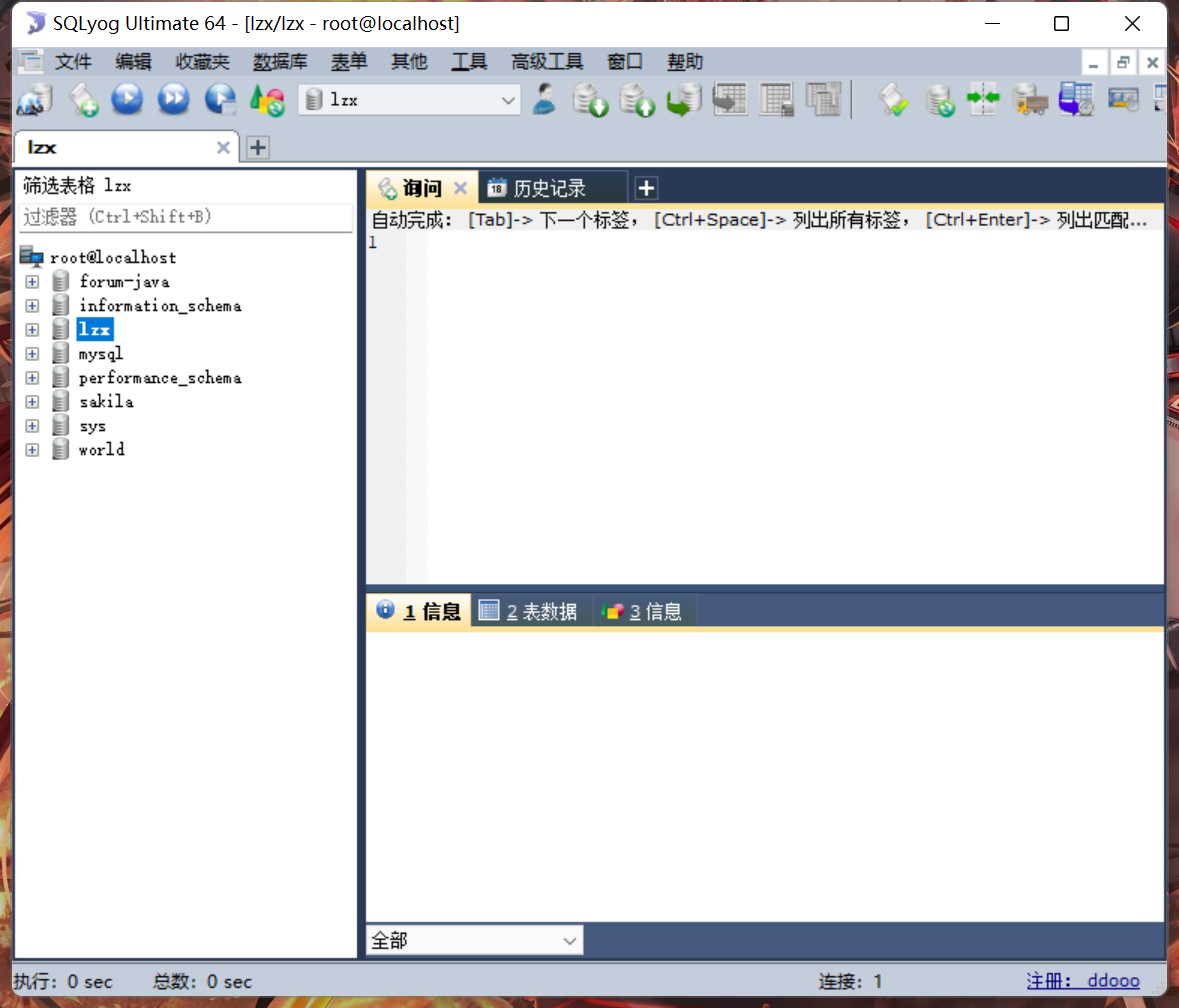Expand the performance_schema database node
Screen dimensions: 1179x1008
point(32,378)
